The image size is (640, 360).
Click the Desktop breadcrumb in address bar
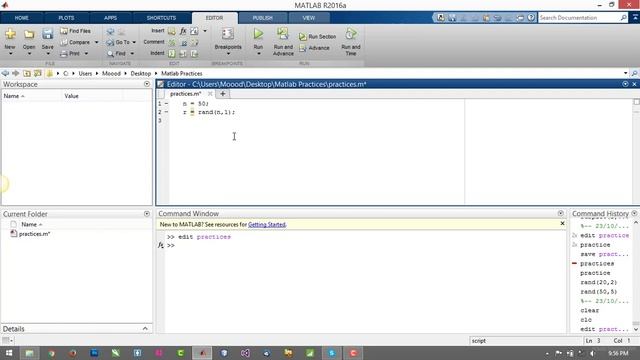[141, 73]
